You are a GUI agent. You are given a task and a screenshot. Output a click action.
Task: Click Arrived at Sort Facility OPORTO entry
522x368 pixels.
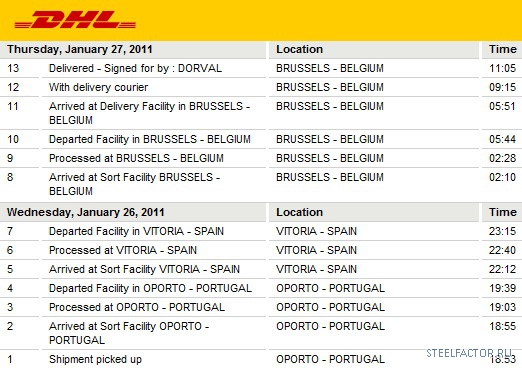pyautogui.click(x=129, y=333)
